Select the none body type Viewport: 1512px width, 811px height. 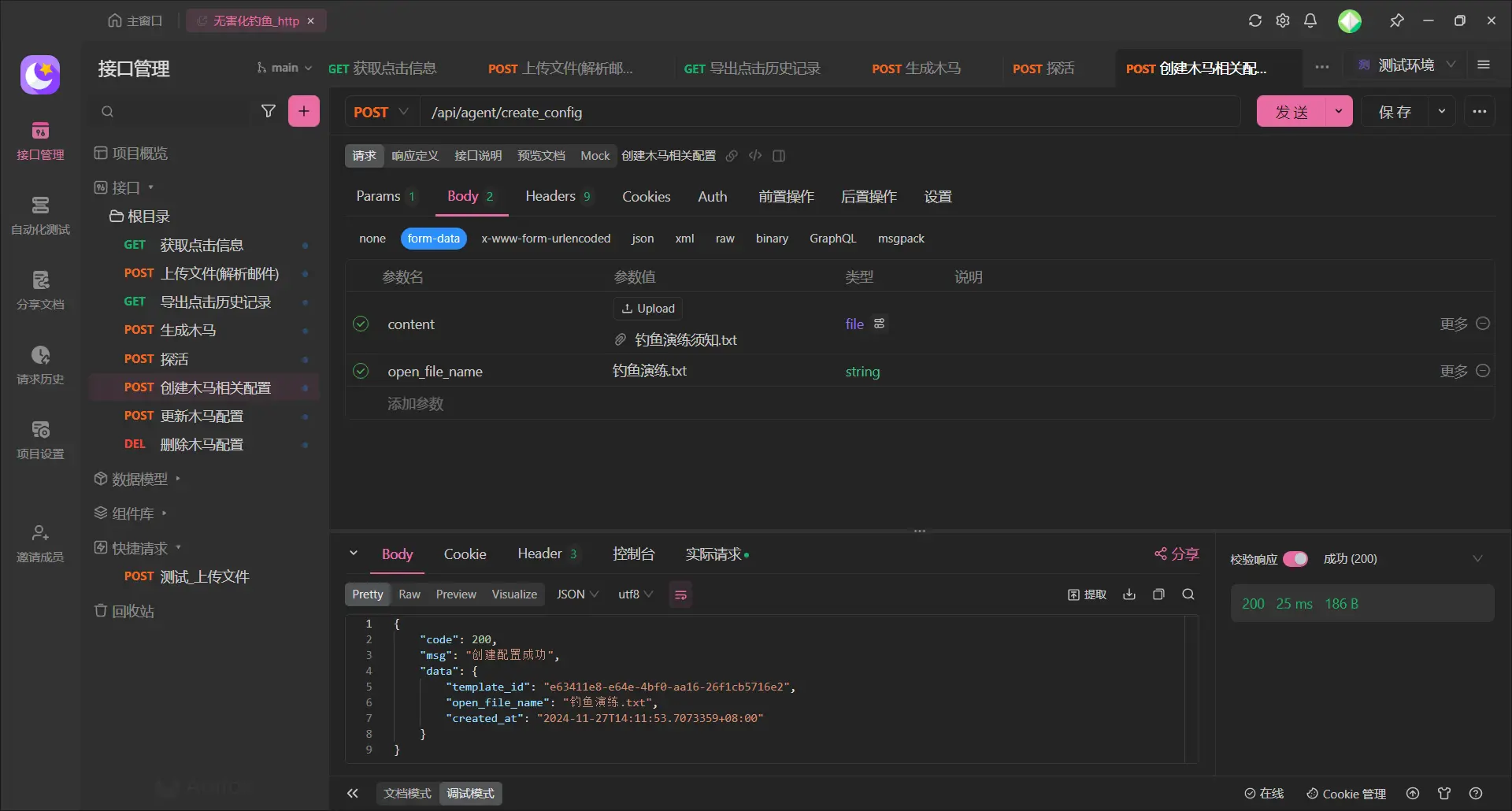(372, 239)
